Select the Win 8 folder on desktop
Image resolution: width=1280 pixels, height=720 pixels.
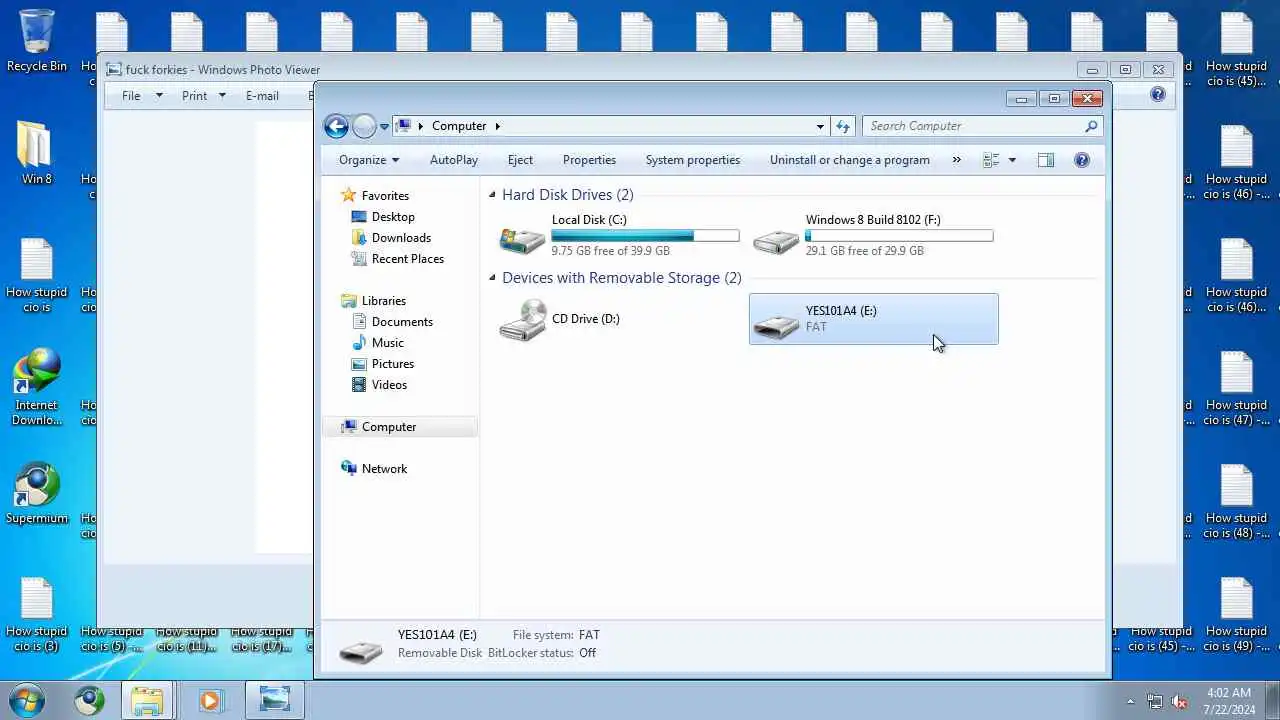pos(37,154)
